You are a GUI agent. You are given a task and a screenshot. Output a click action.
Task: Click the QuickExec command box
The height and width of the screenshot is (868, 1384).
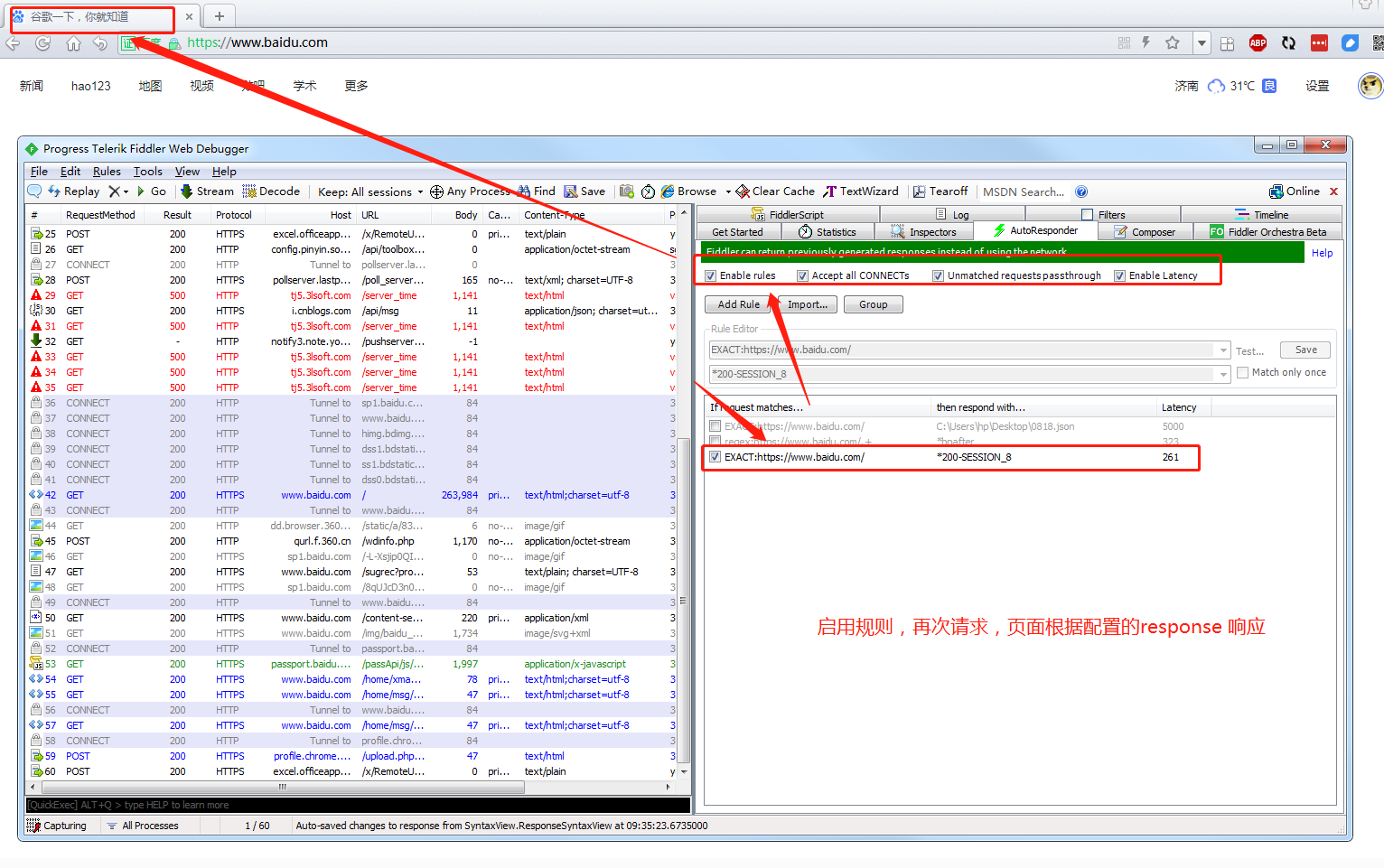(358, 805)
